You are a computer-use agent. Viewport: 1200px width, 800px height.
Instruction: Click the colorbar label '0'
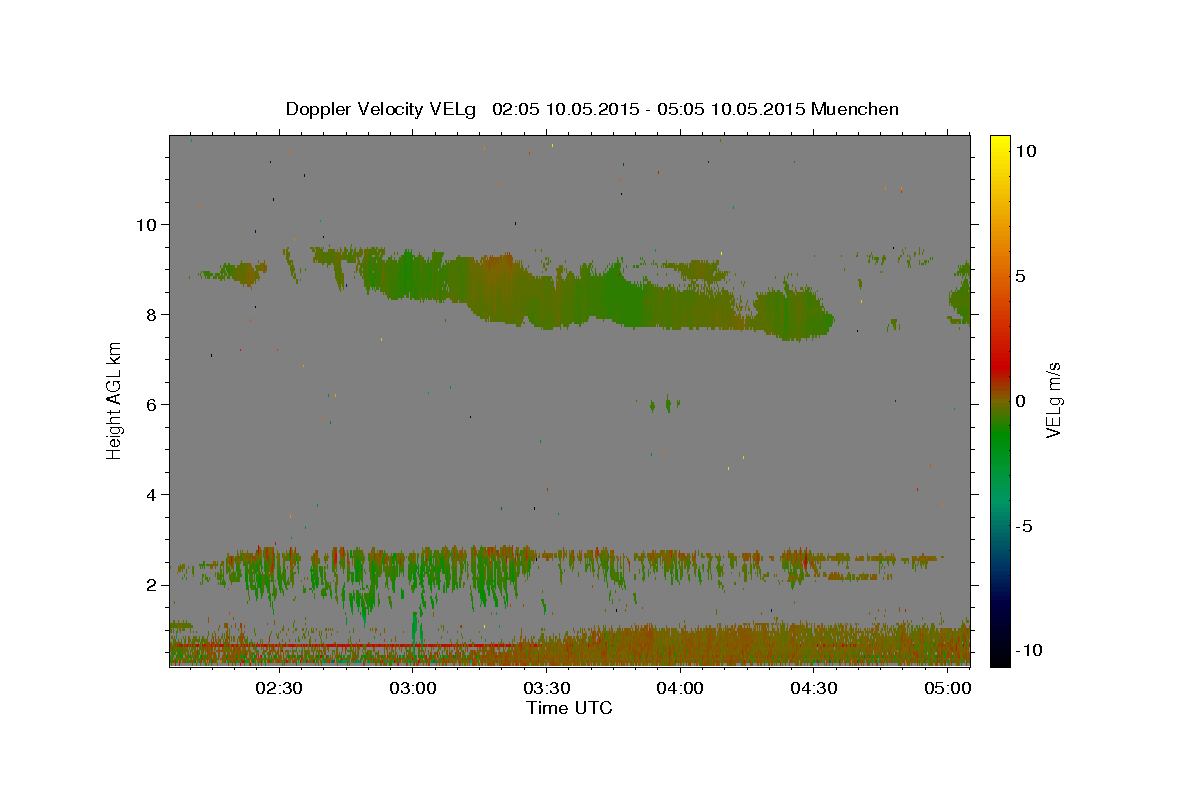[1020, 401]
